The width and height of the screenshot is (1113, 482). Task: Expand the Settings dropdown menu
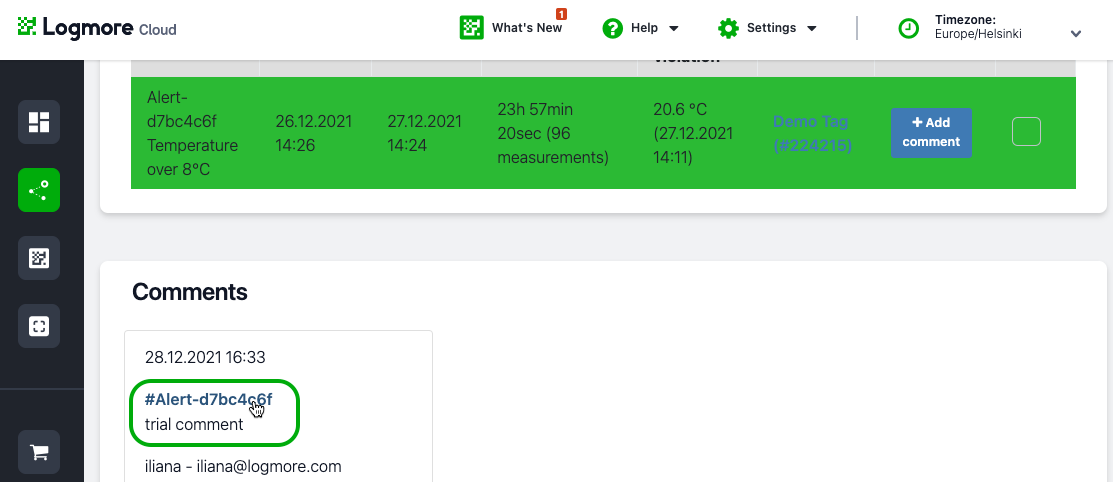767,28
